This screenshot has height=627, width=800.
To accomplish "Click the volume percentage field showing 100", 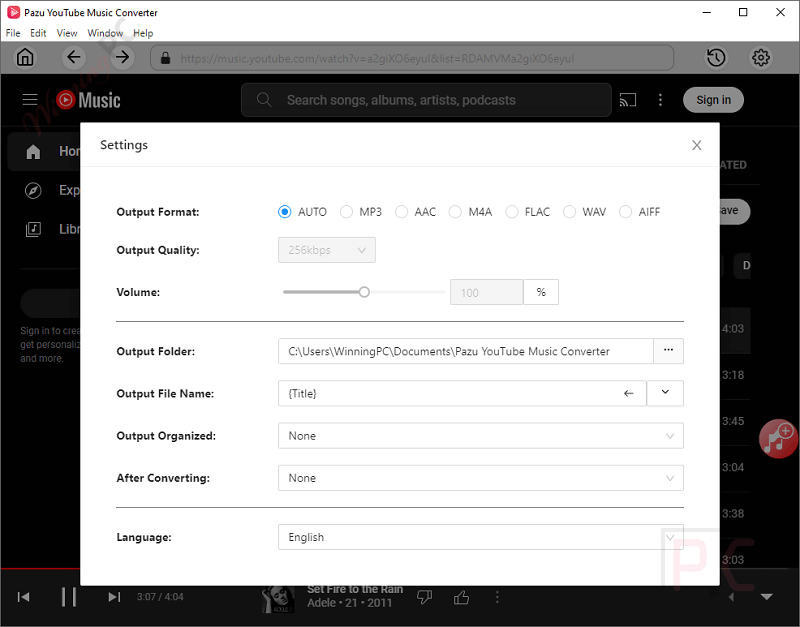I will [486, 292].
